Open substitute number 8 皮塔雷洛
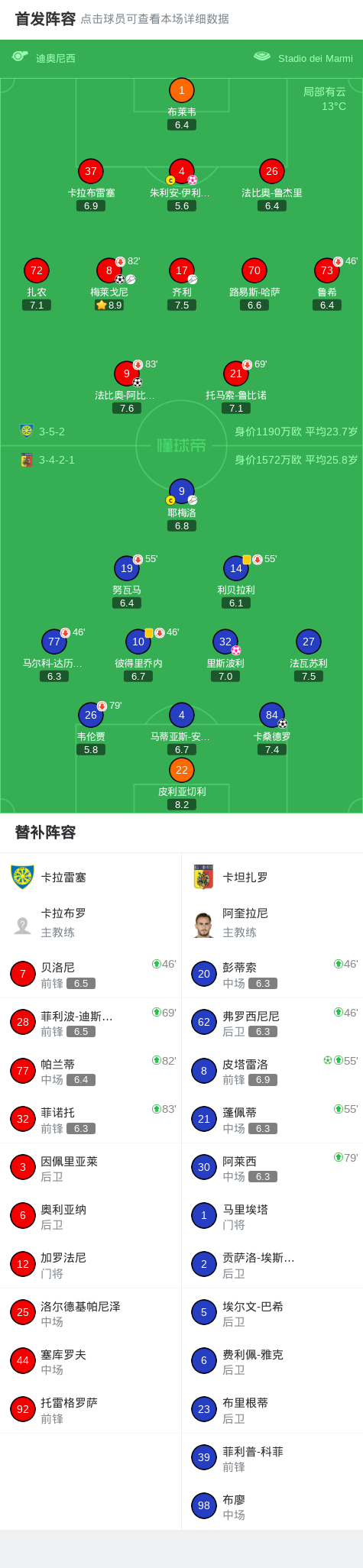 click(x=272, y=1071)
